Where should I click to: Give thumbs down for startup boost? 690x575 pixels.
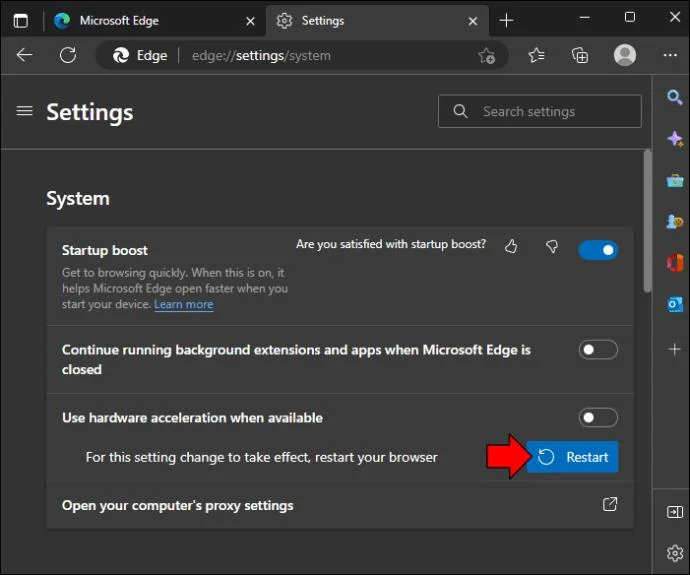552,246
